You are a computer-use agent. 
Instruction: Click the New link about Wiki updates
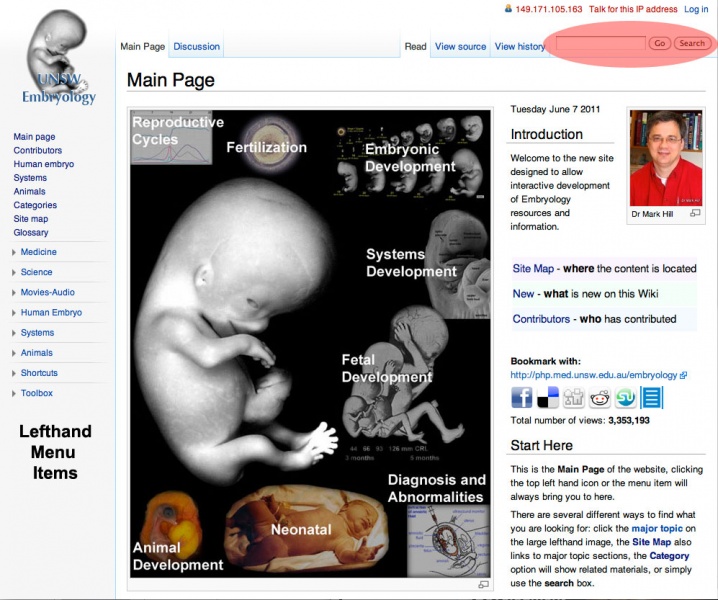[523, 294]
